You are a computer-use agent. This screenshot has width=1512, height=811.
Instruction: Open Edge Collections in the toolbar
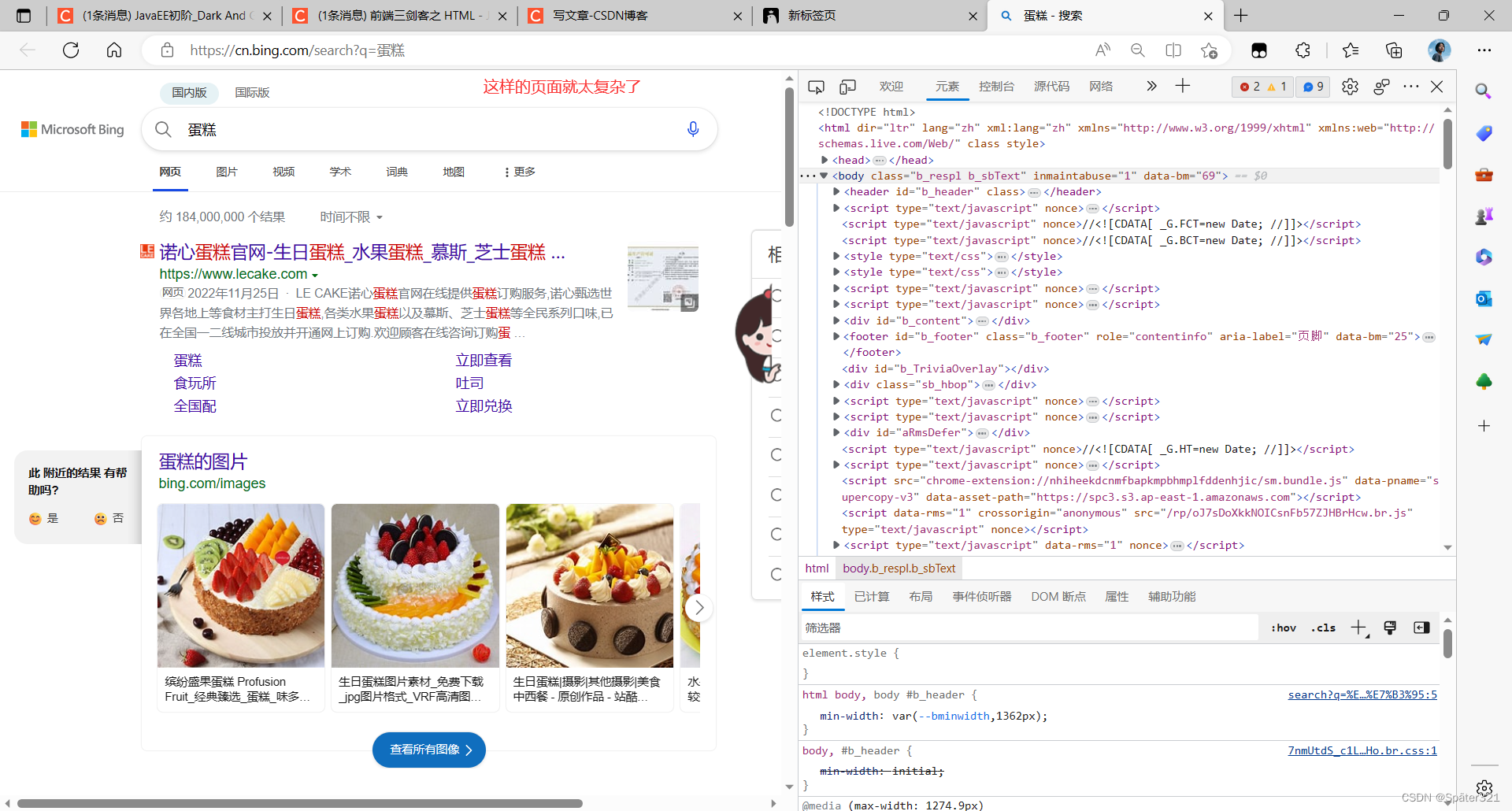(1394, 50)
